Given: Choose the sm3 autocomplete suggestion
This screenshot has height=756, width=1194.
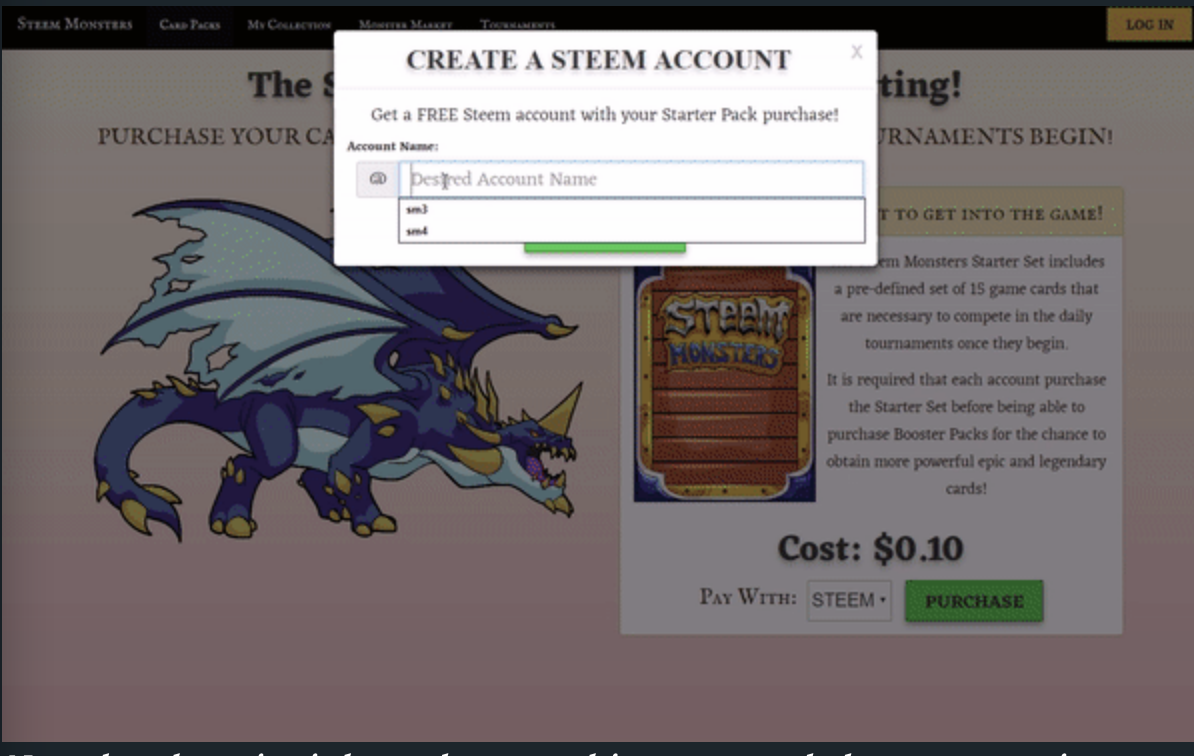Looking at the screenshot, I should pos(631,209).
